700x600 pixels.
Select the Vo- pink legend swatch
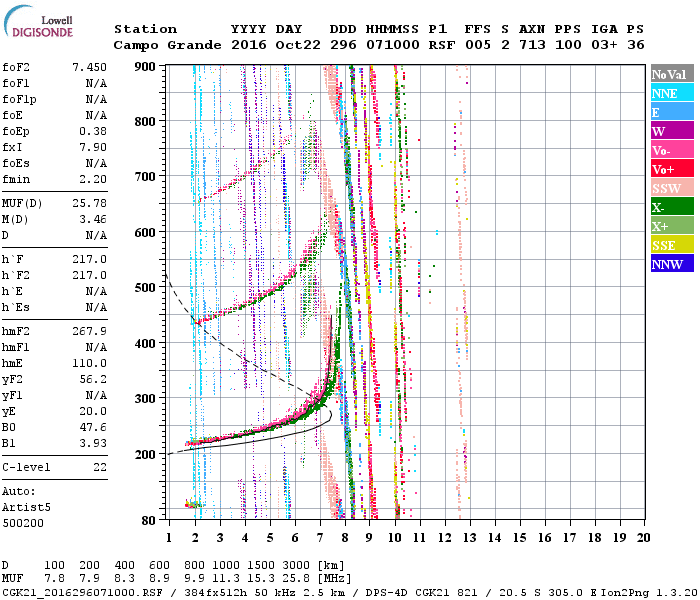click(x=672, y=149)
